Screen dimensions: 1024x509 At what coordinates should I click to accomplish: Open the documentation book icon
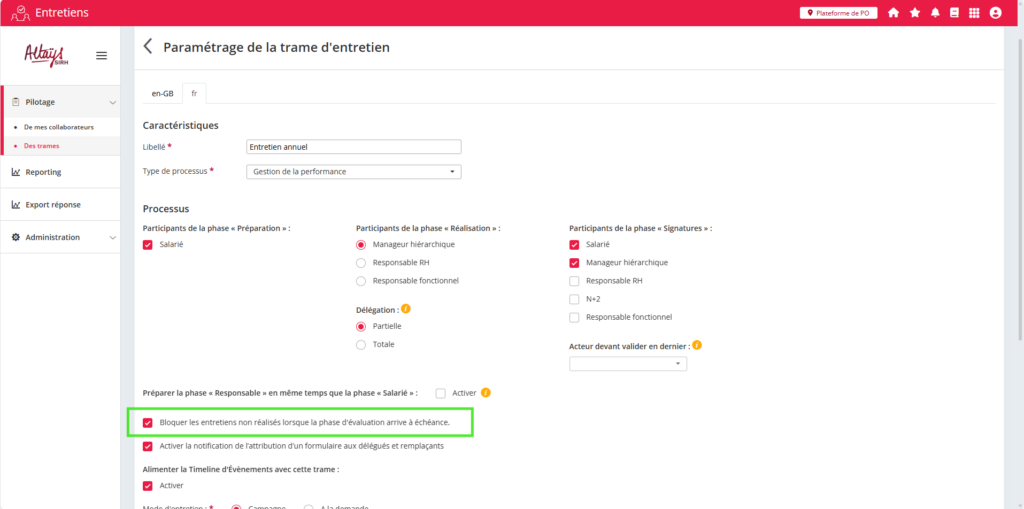954,13
